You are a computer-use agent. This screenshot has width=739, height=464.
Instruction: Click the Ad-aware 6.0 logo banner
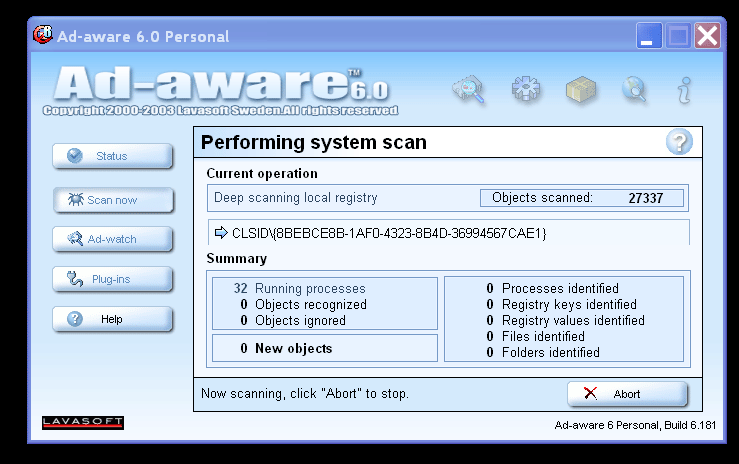[221, 91]
